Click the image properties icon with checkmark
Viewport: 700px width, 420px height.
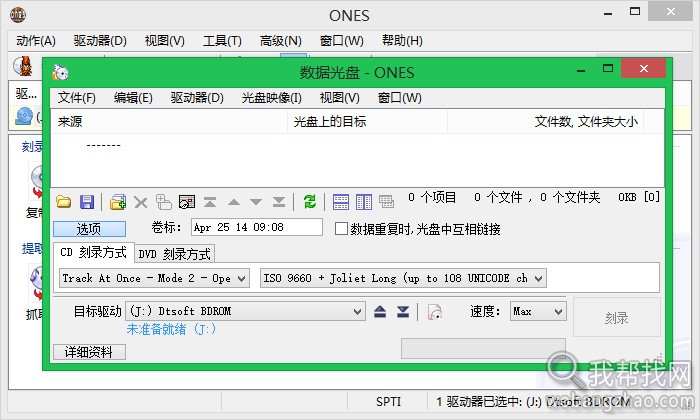pos(187,202)
